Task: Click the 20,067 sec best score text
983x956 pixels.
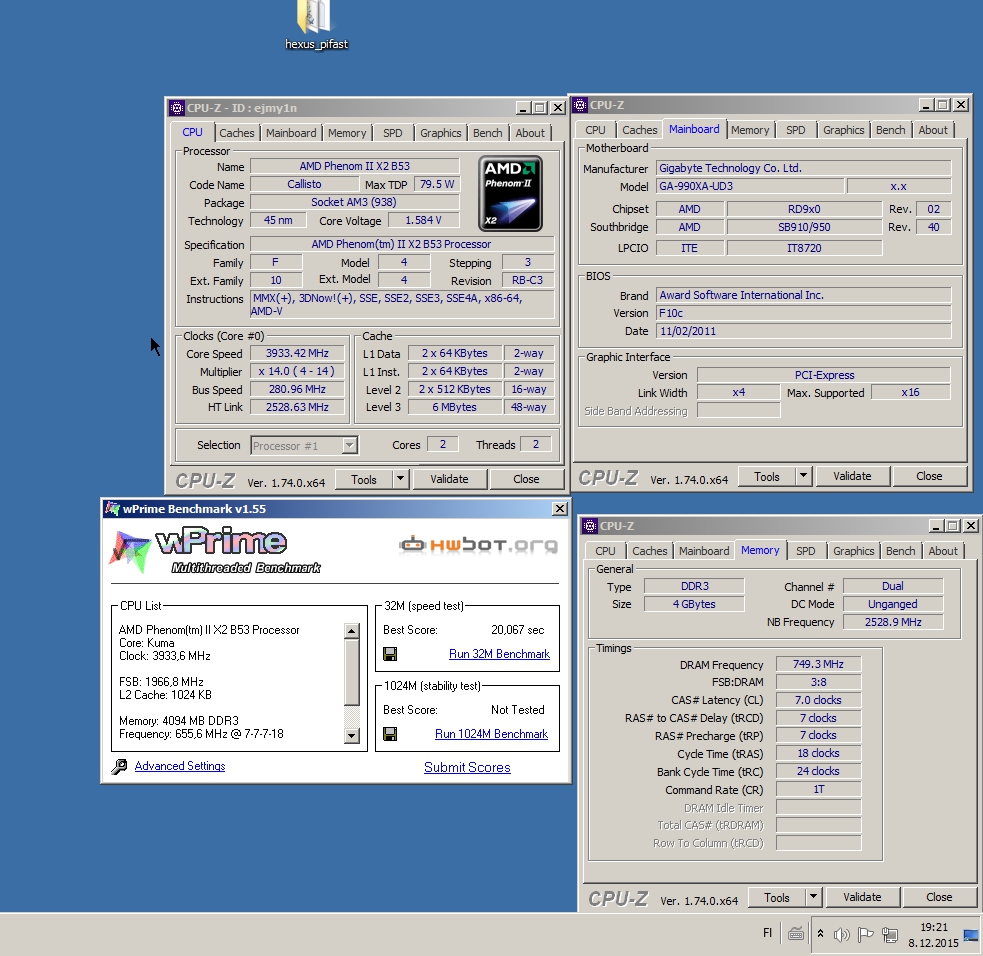Action: tap(517, 630)
